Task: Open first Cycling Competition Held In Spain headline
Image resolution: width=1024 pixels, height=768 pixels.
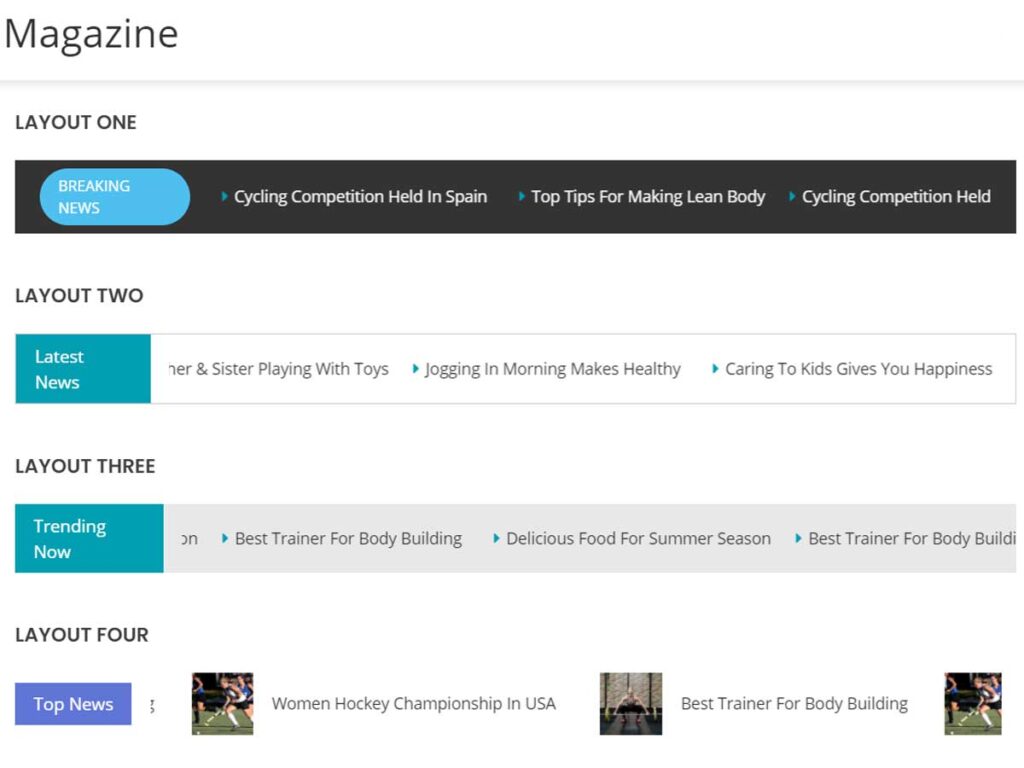Action: coord(360,197)
